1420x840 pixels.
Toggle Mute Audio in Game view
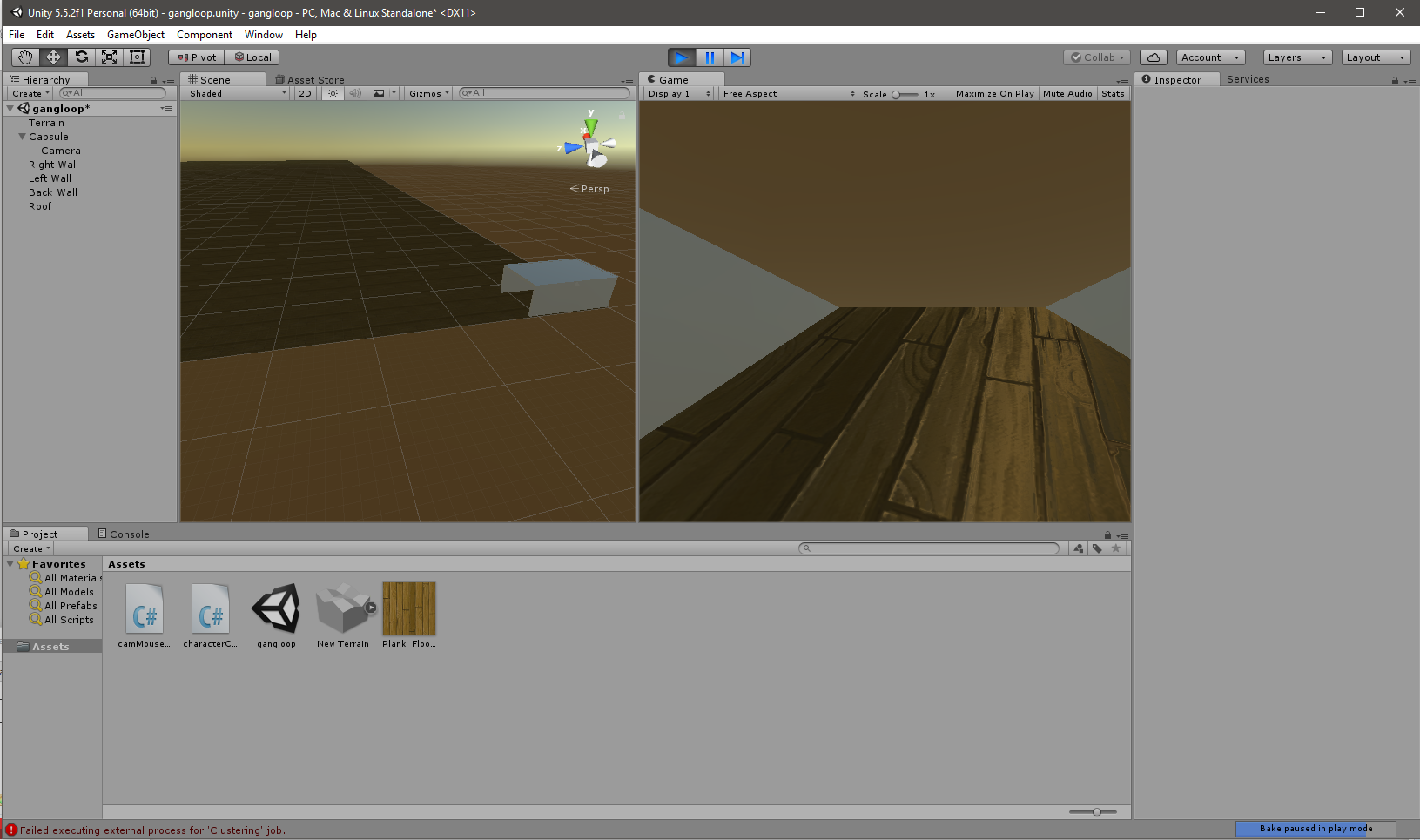pyautogui.click(x=1067, y=93)
